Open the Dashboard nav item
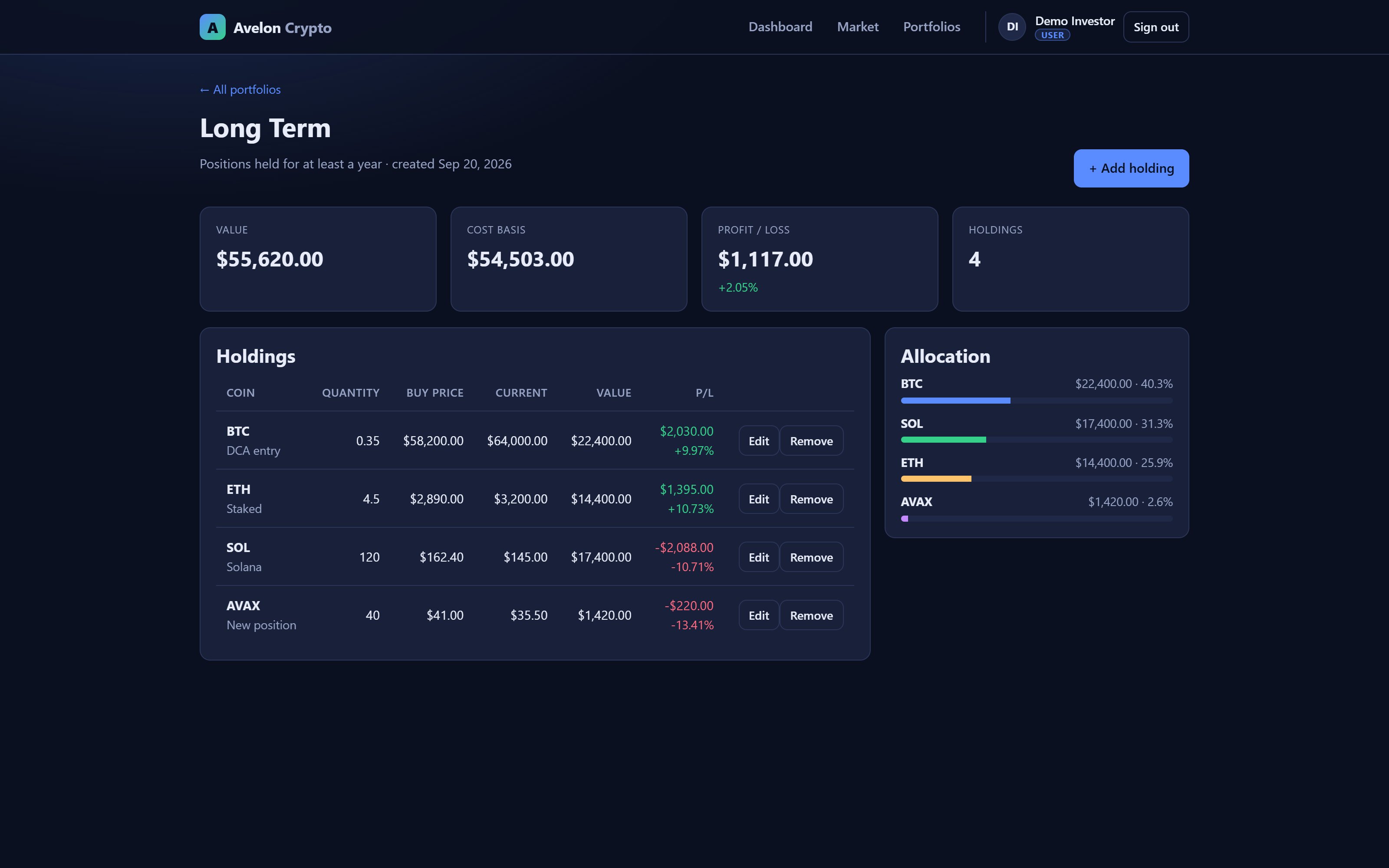The width and height of the screenshot is (1389, 868). (780, 27)
